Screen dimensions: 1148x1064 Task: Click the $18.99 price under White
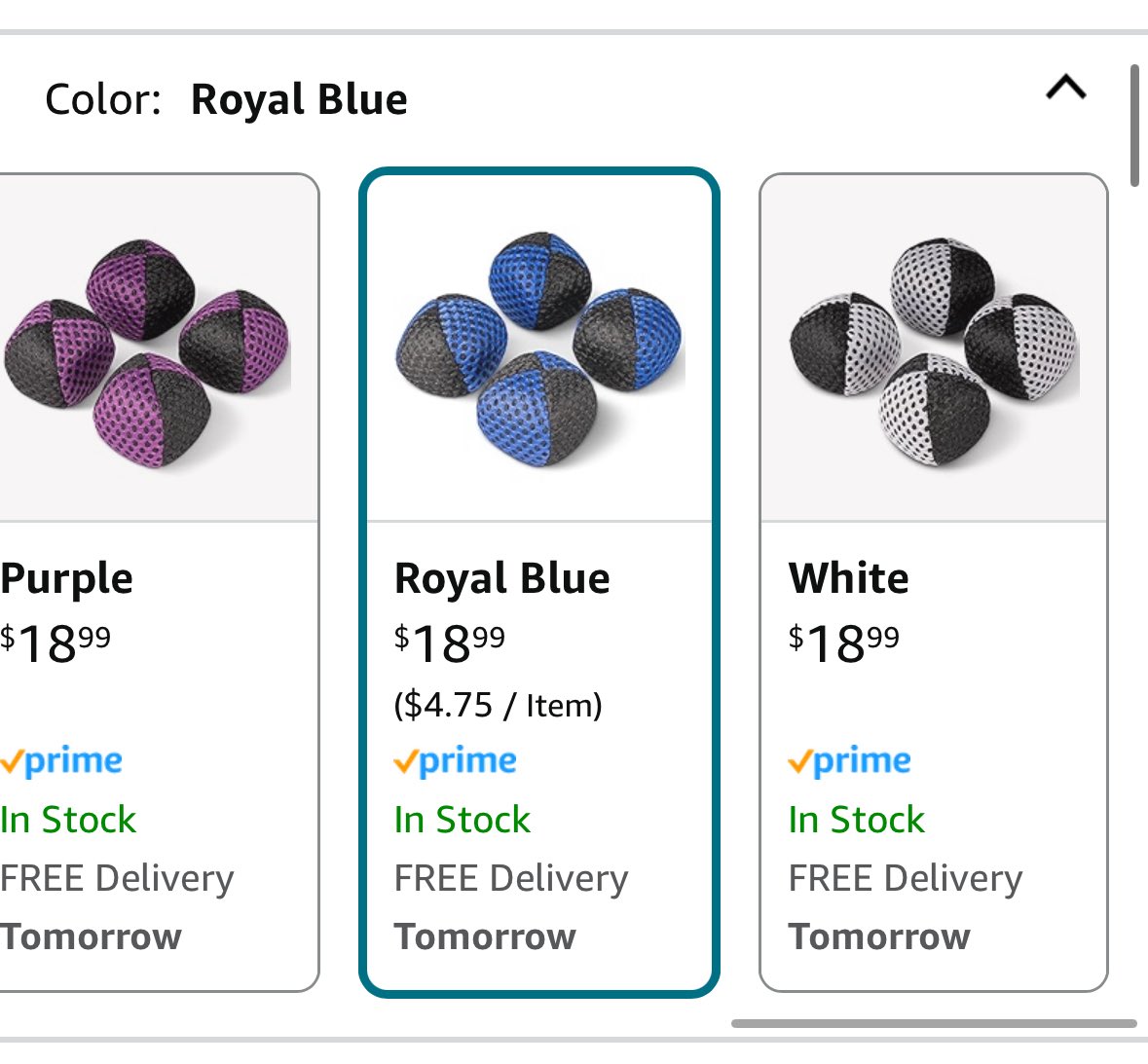click(x=843, y=643)
